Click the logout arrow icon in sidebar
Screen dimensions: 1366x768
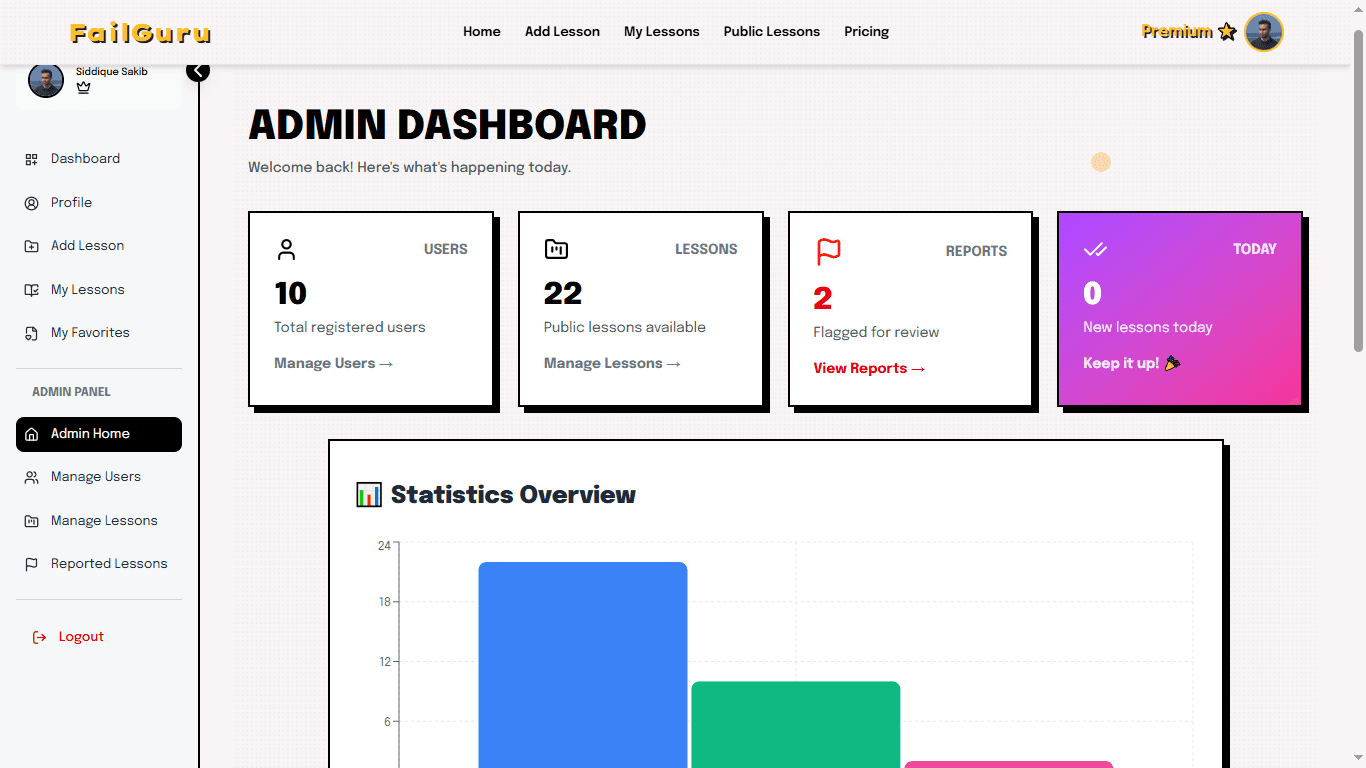(37, 636)
